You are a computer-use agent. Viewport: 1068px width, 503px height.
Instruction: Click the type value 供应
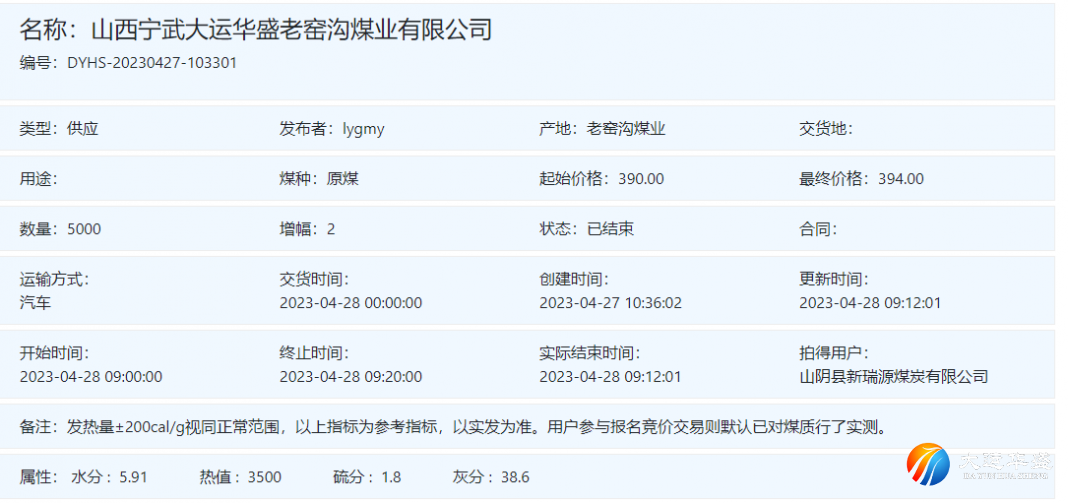[83, 129]
